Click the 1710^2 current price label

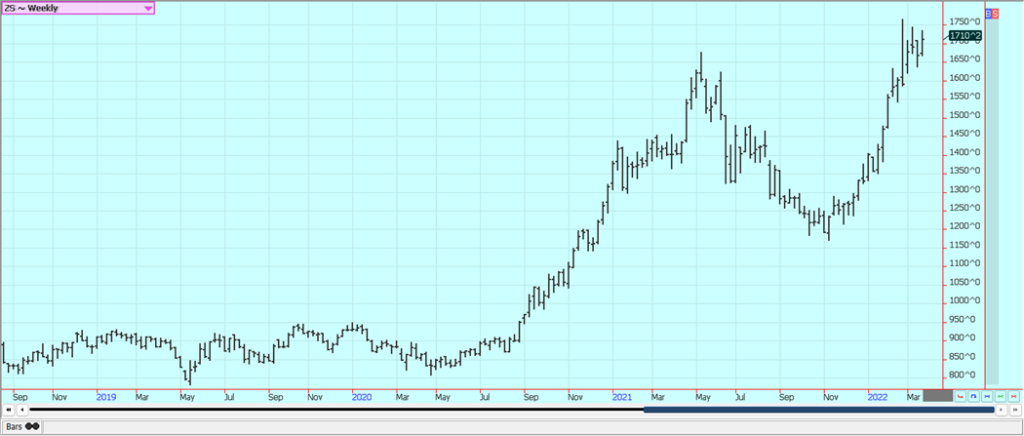click(965, 35)
